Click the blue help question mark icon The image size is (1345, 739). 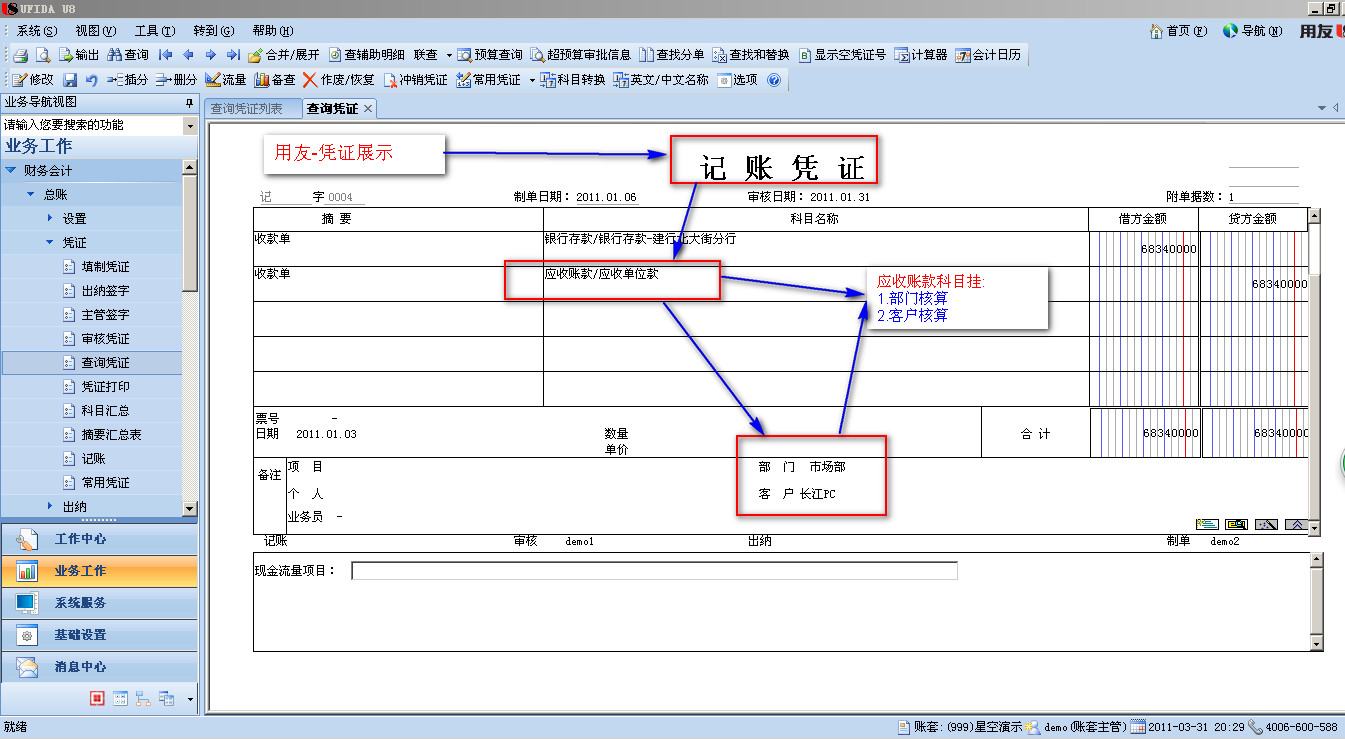[773, 80]
